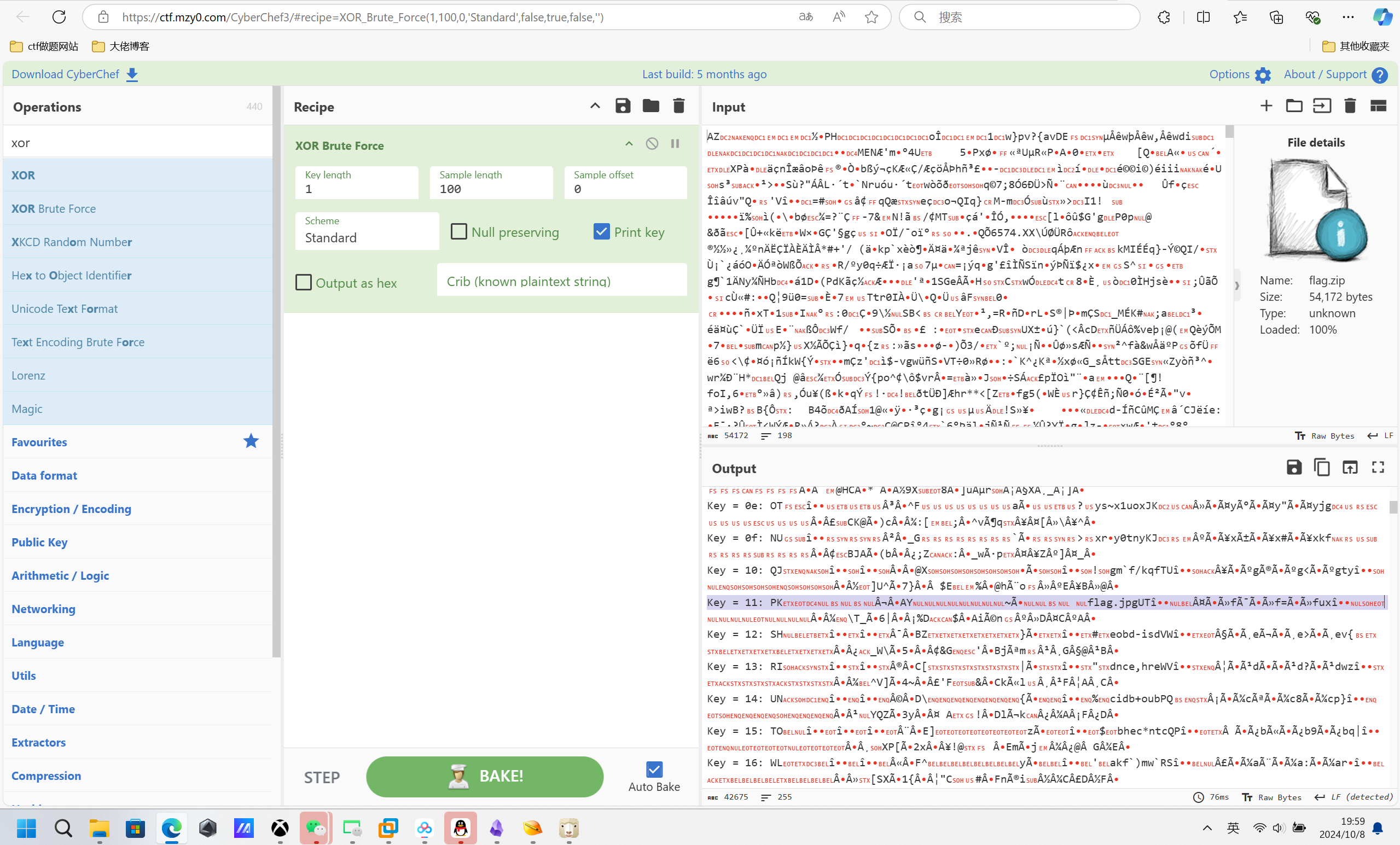
Task: Select the Magic operation
Action: click(137, 409)
